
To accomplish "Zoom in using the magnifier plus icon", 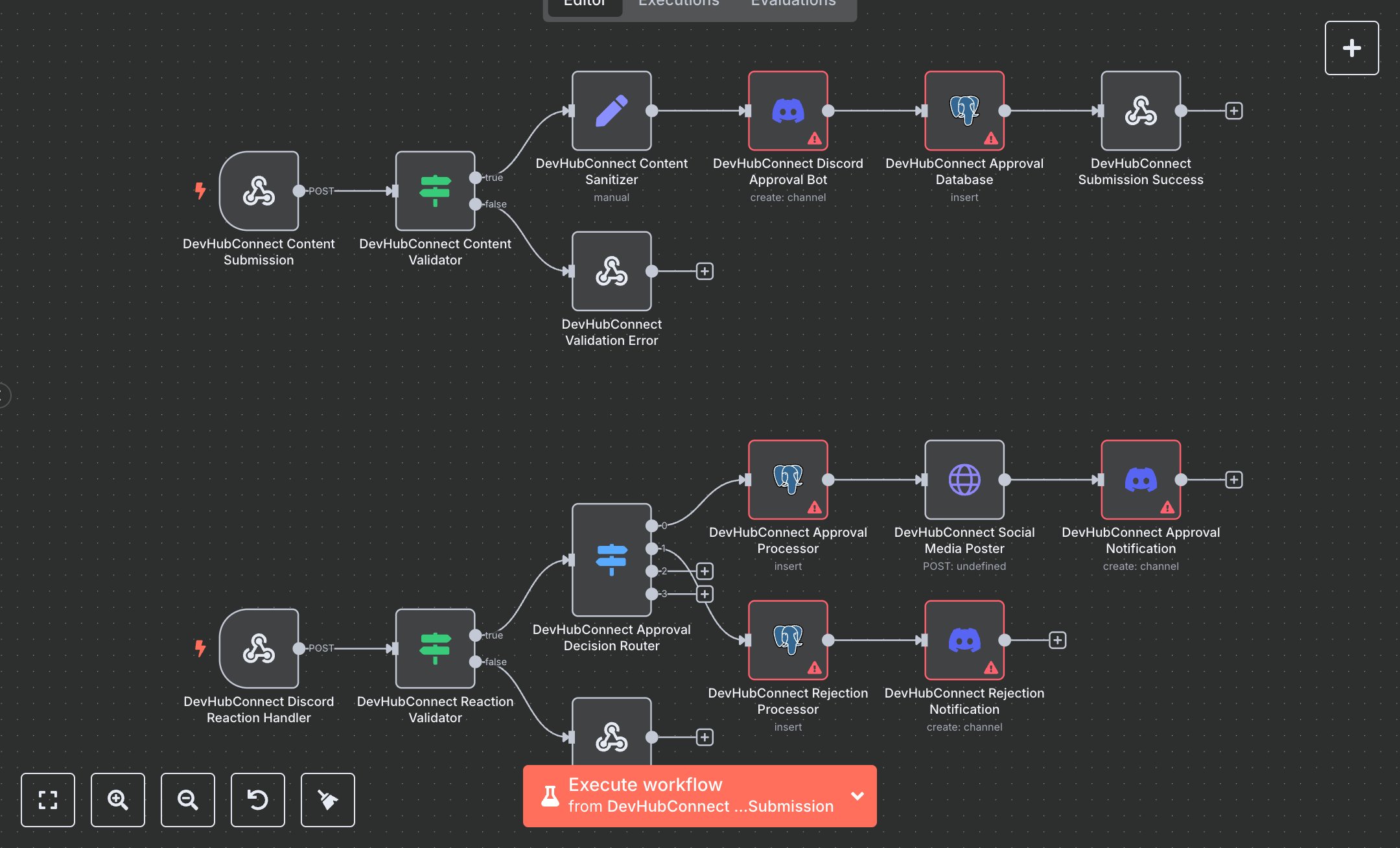I will tap(118, 800).
